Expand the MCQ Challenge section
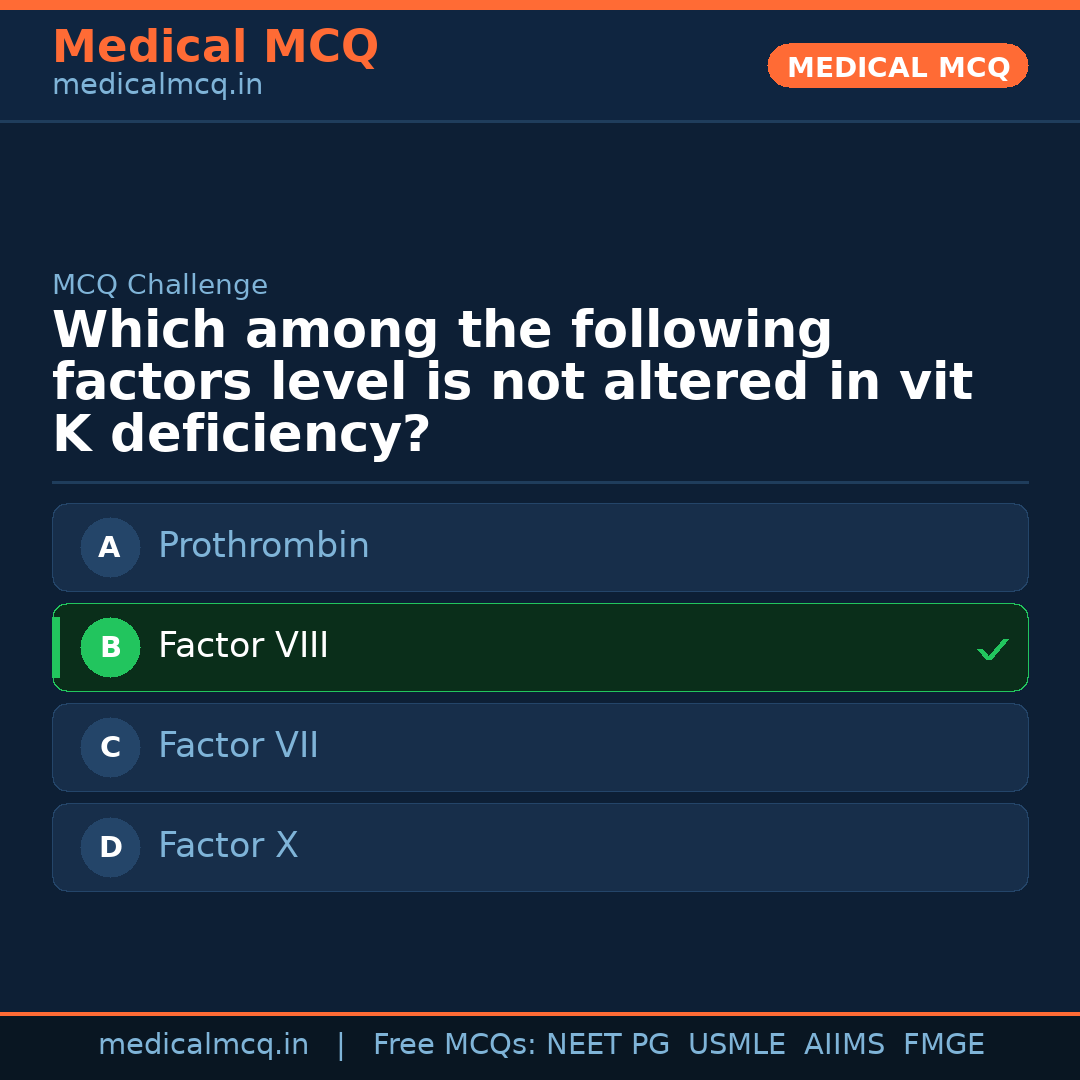 pyautogui.click(x=160, y=284)
